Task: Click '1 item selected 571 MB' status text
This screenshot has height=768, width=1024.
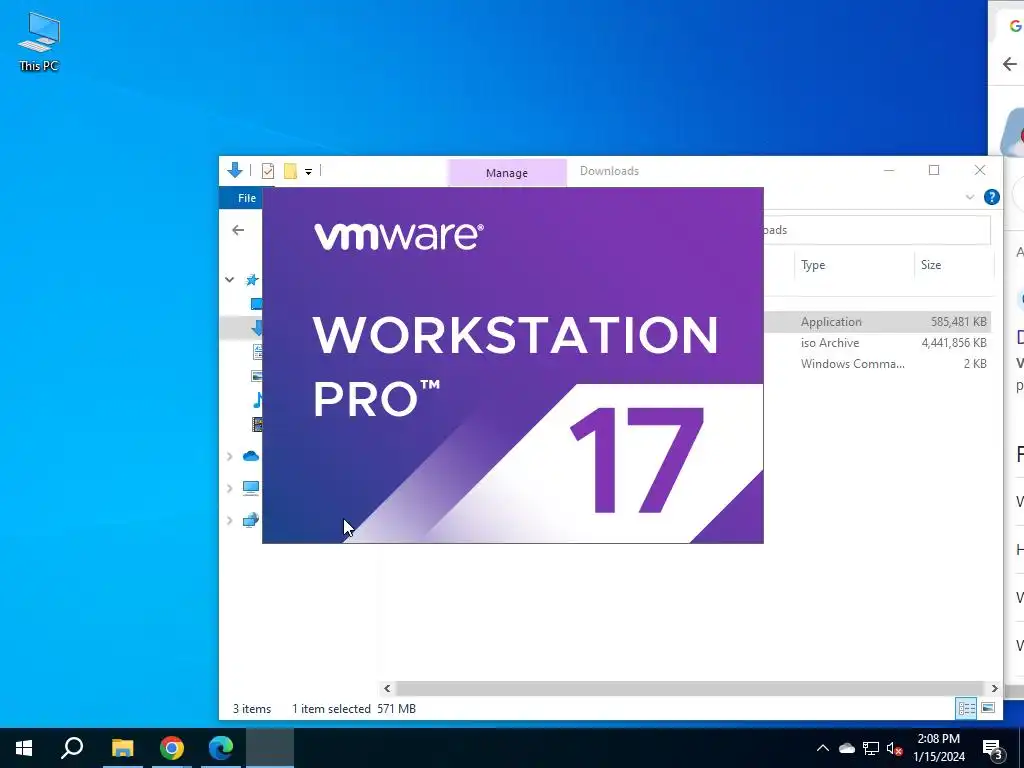Action: (x=353, y=709)
